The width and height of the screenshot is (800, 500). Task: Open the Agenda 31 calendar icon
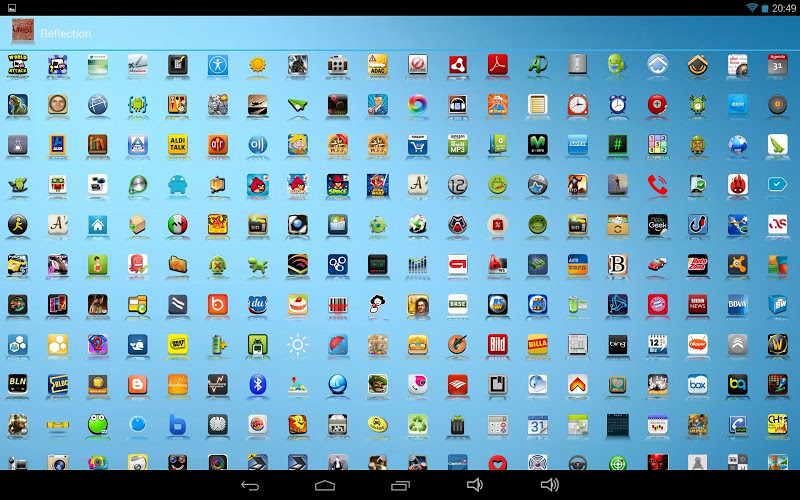click(x=778, y=65)
